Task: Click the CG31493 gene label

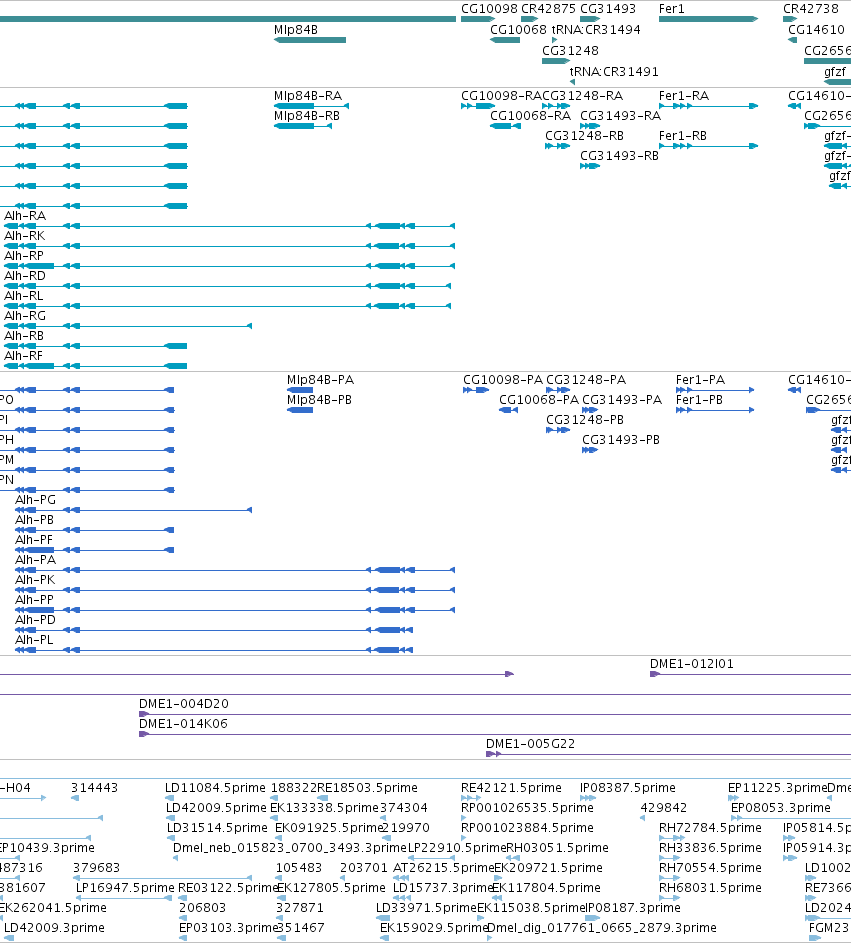Action: coord(607,9)
